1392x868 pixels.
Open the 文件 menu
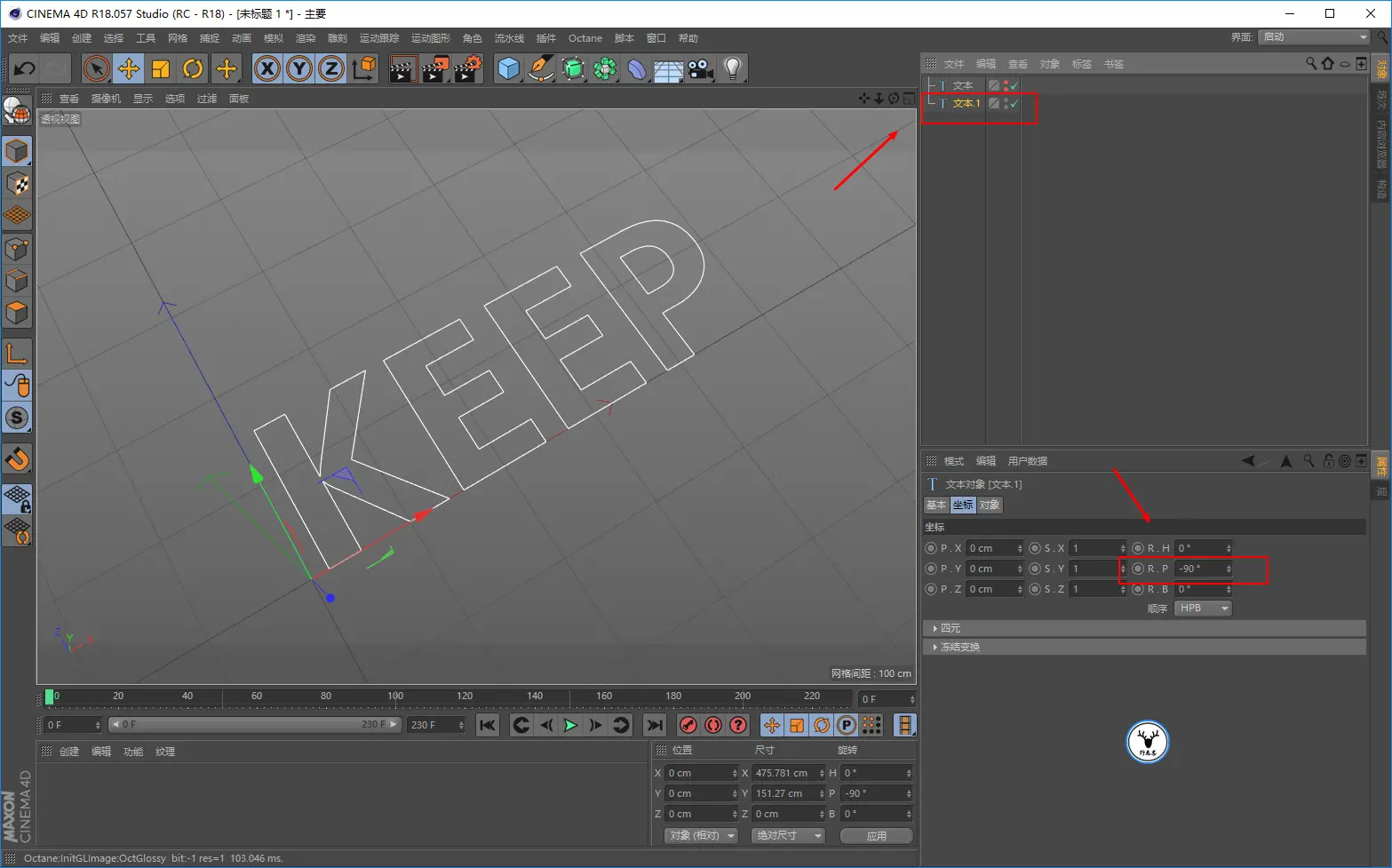[x=18, y=38]
